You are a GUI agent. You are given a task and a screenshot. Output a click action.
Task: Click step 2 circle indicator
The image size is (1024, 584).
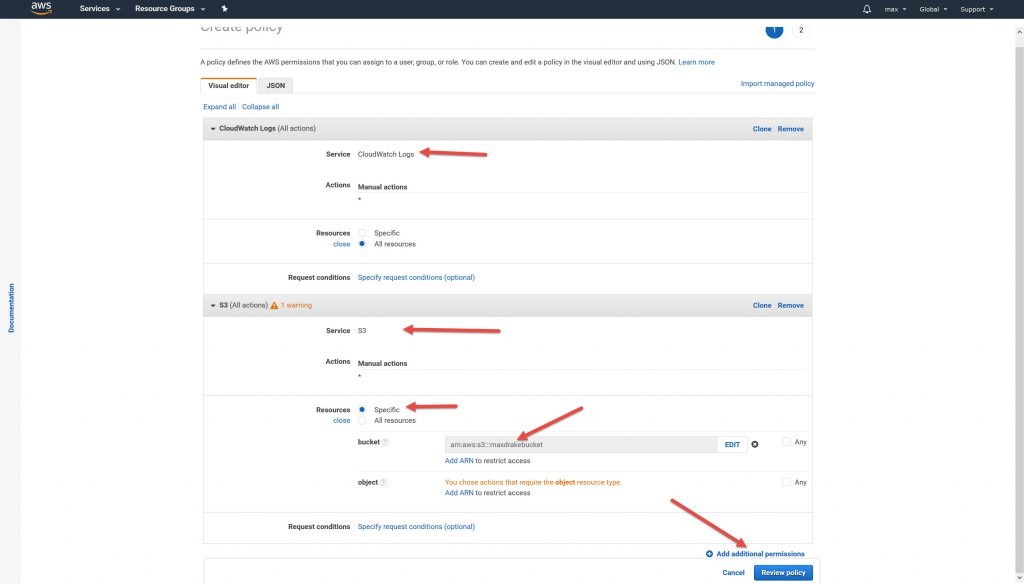[800, 30]
